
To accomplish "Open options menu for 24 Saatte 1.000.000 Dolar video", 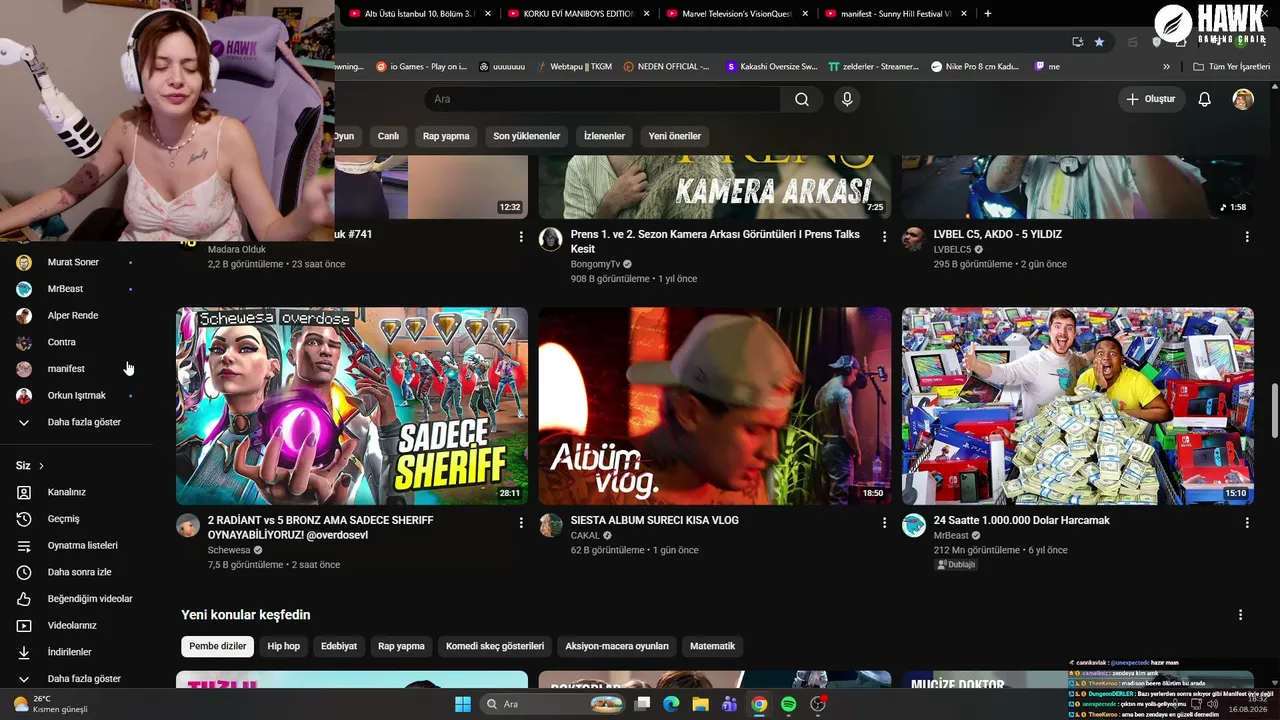I will point(1247,522).
